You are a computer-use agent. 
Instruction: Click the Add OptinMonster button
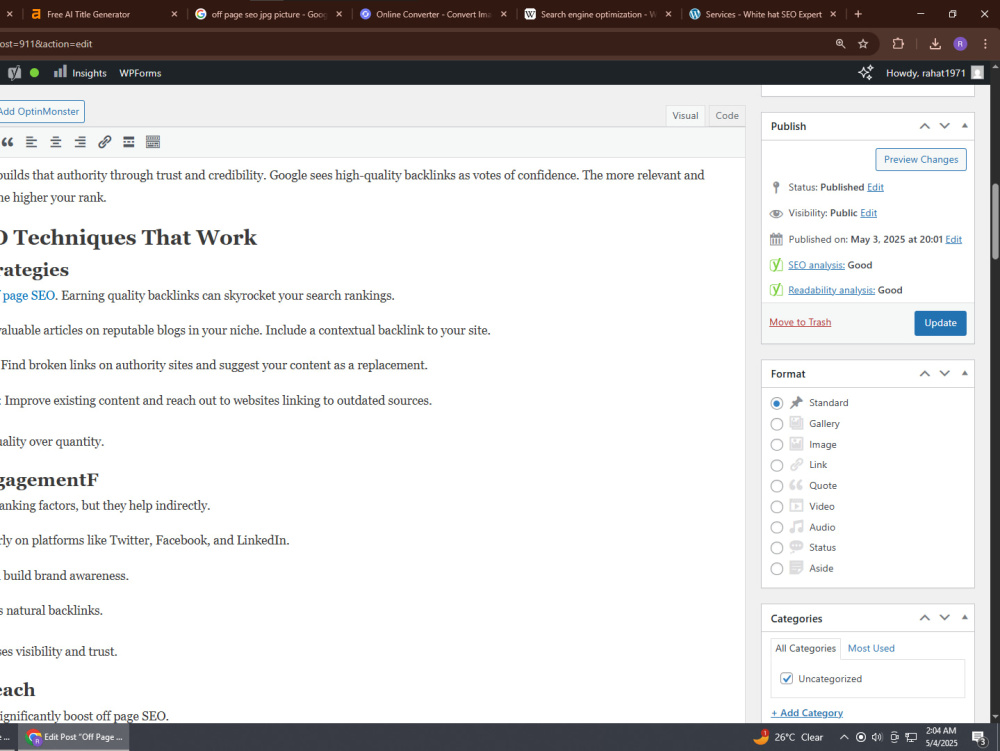39,112
